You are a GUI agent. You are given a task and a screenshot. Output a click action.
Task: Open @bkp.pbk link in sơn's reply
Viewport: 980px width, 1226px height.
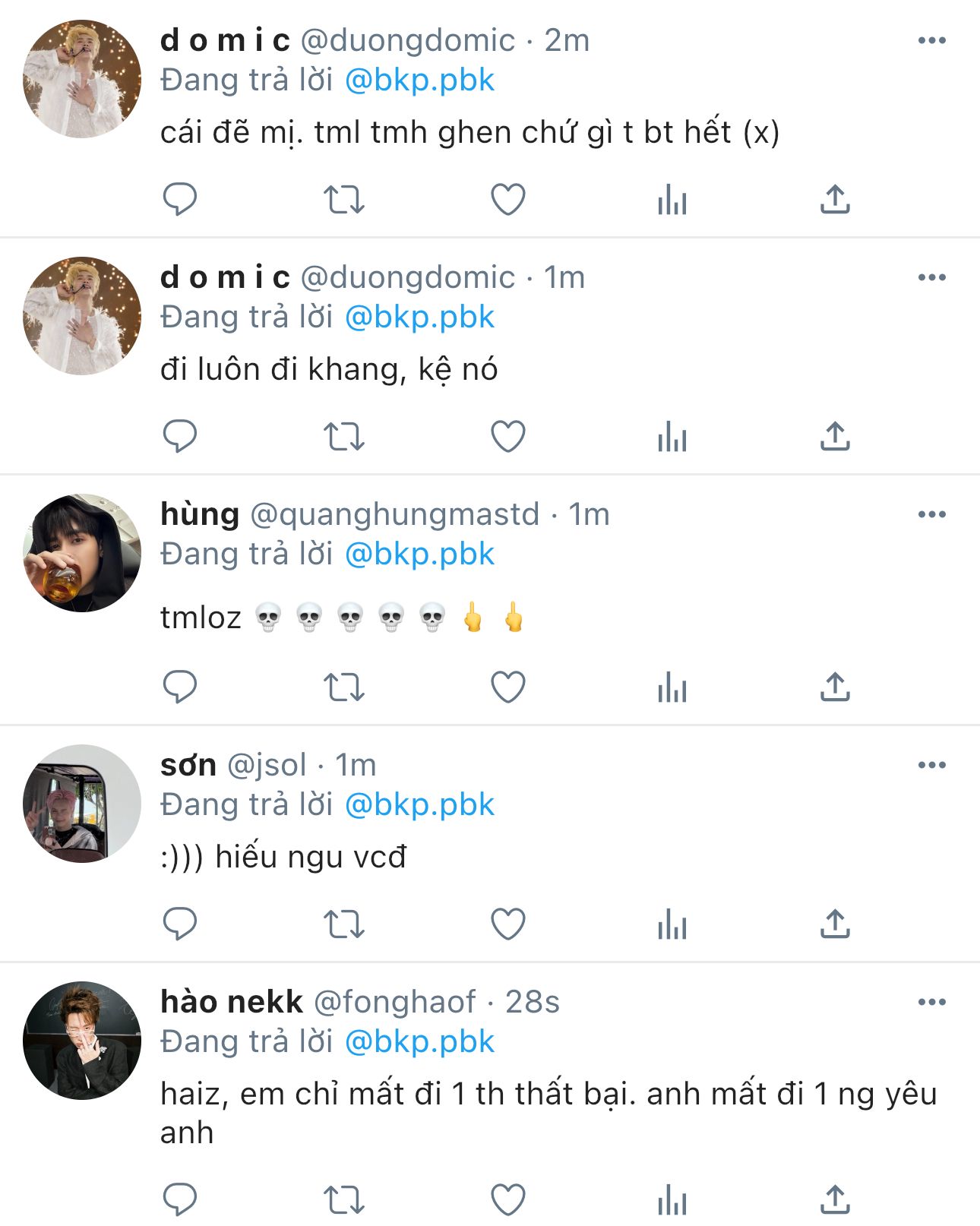419,804
